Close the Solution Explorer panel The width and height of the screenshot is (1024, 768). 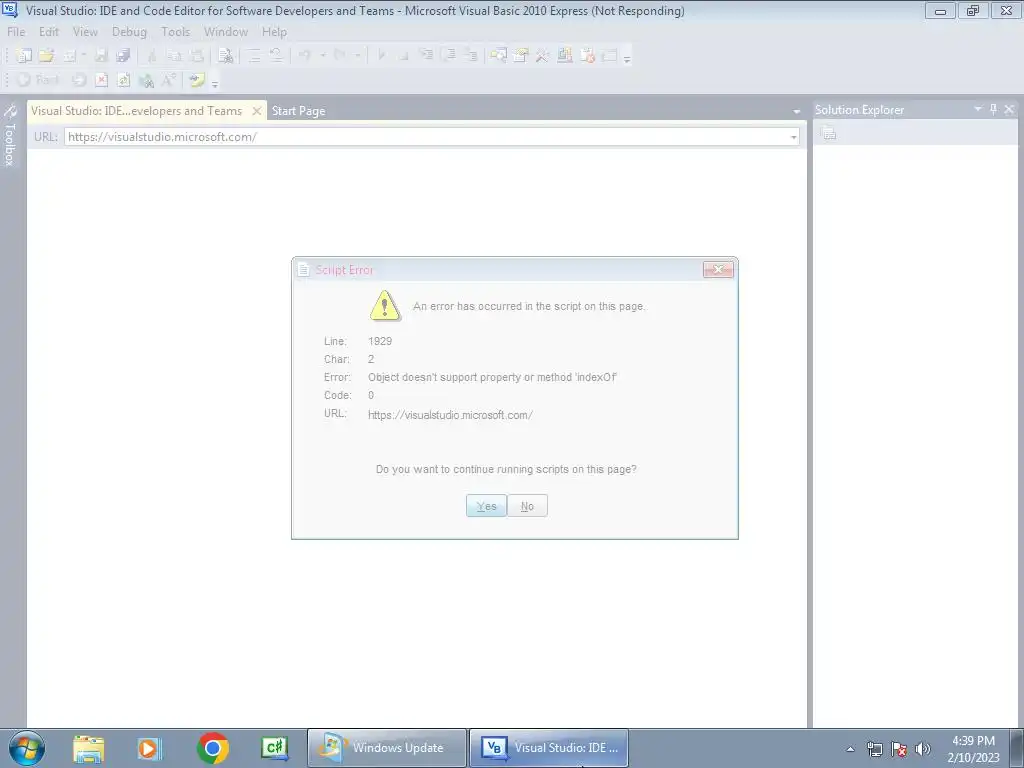(1009, 109)
